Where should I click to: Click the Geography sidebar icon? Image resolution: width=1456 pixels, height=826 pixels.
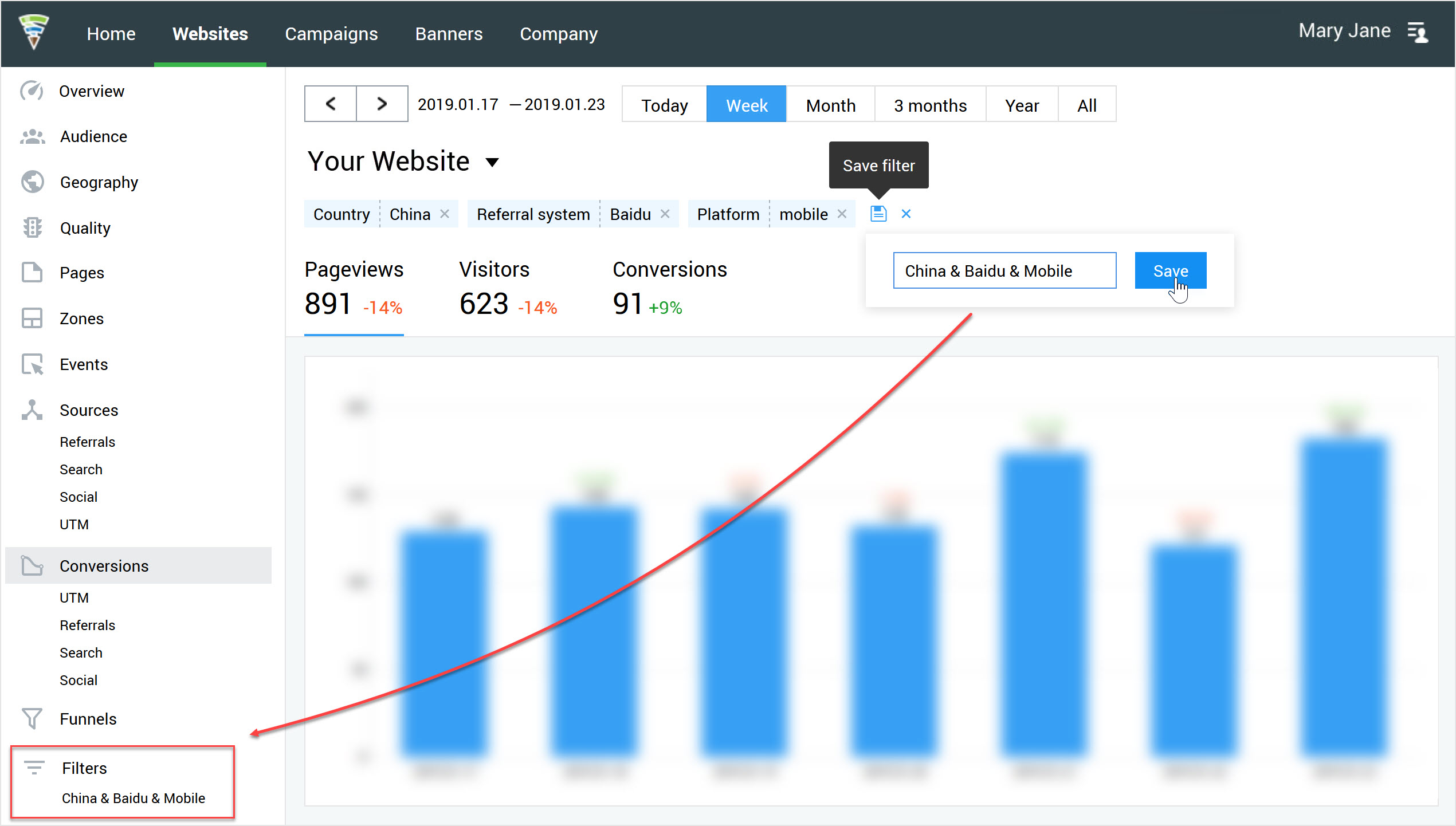(31, 182)
